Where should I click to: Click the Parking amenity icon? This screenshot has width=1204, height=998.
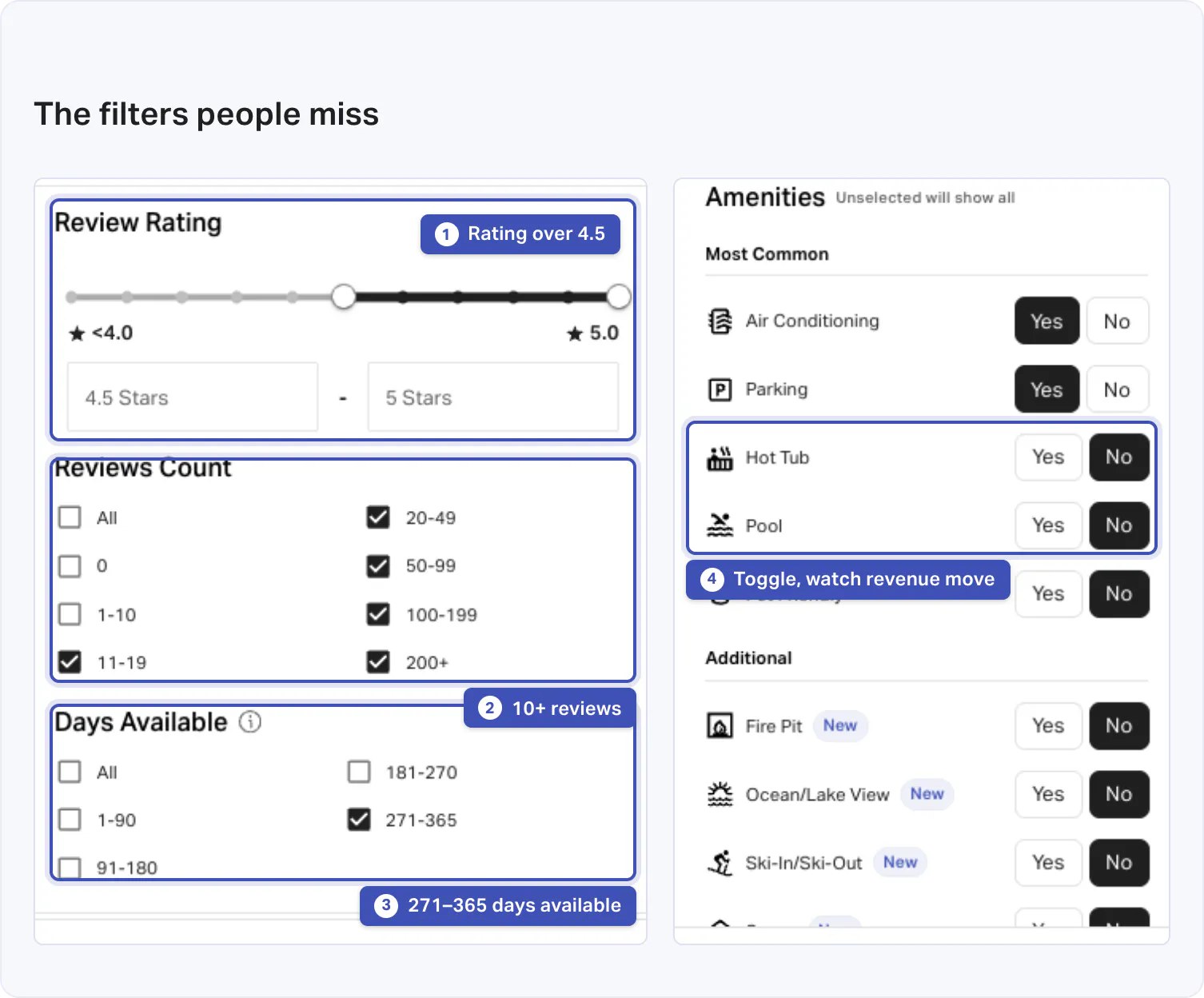720,389
